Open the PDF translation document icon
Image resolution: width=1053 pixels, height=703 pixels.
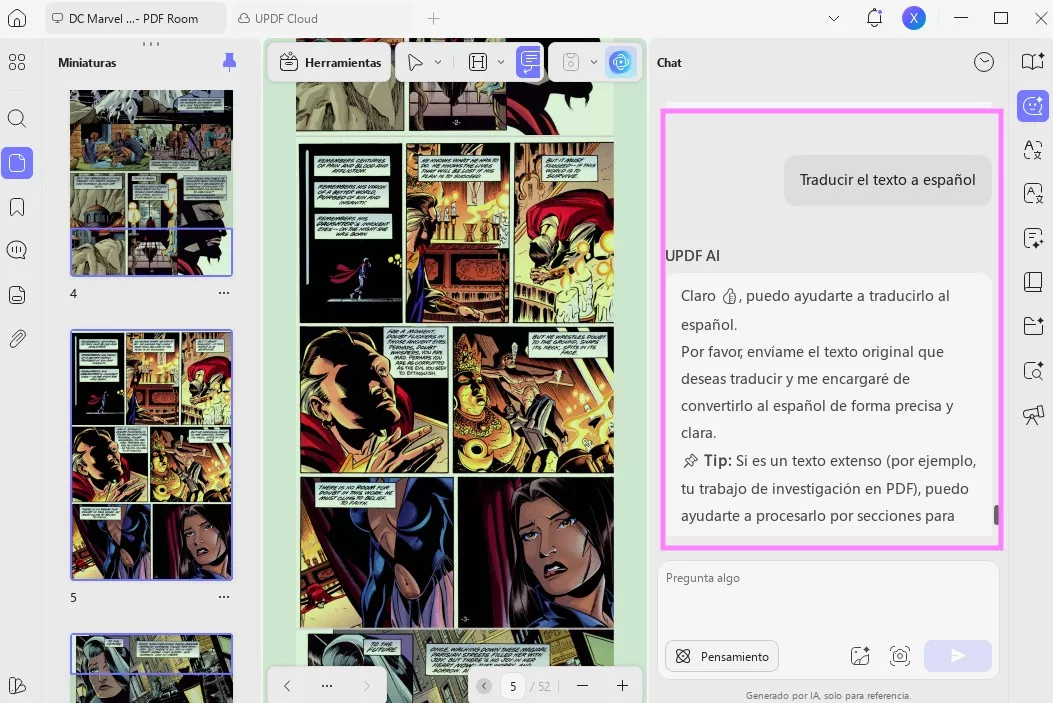click(x=1033, y=193)
